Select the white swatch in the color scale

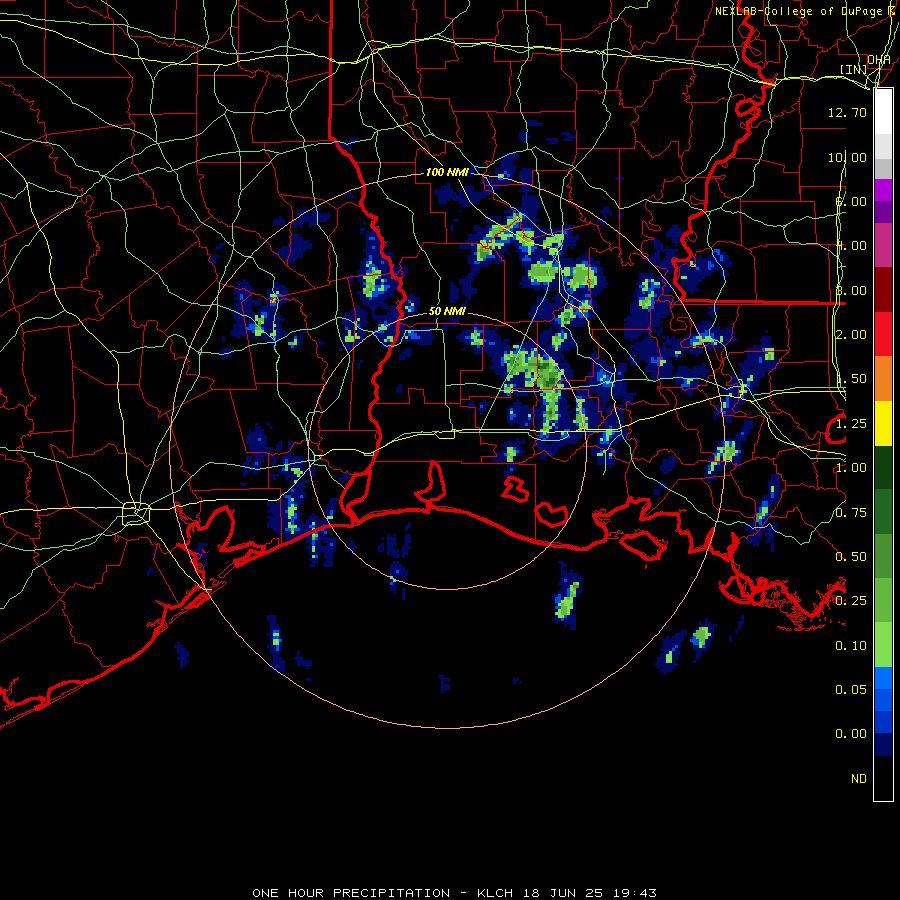coord(883,111)
